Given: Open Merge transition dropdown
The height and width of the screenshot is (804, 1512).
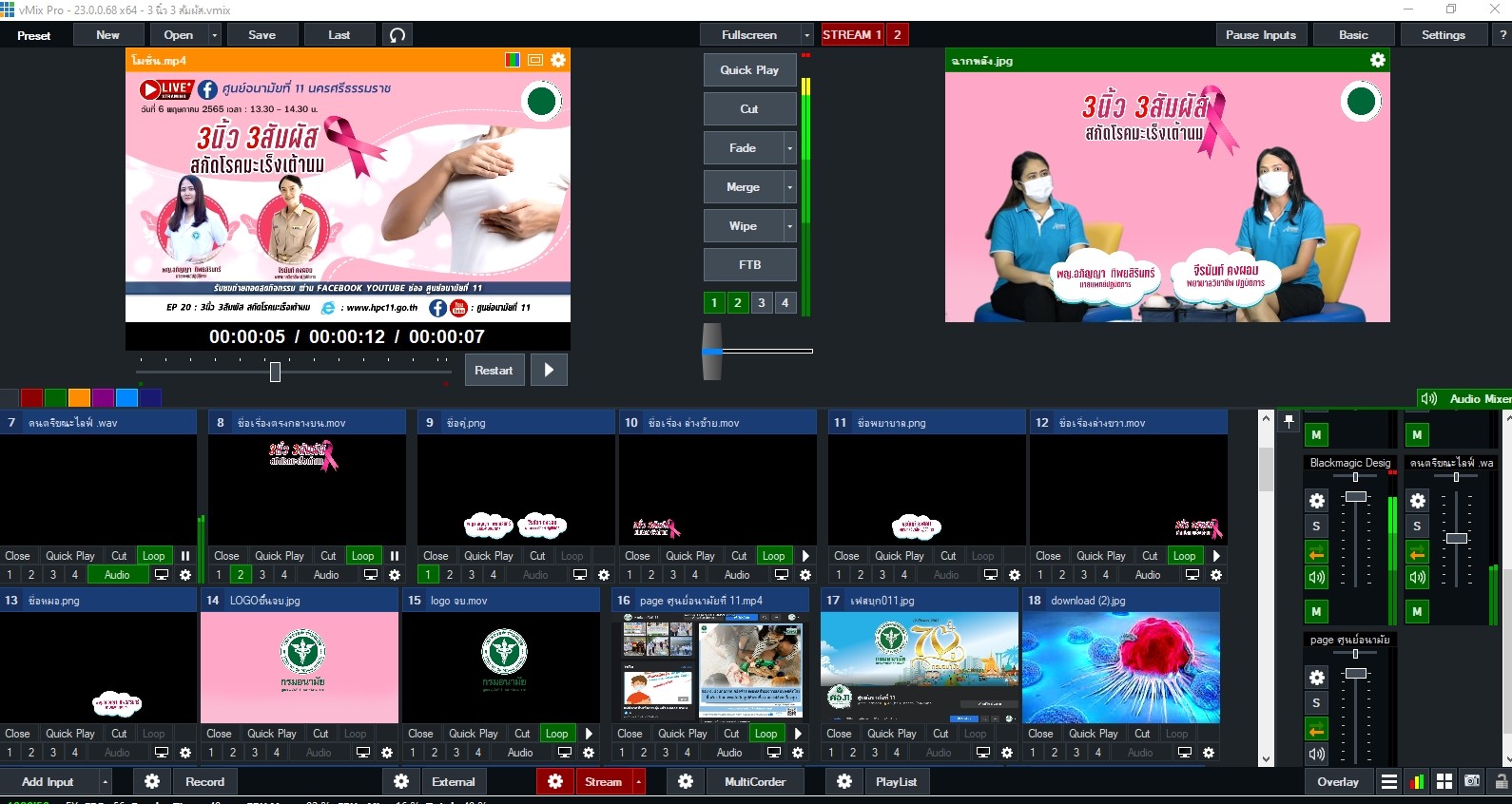Looking at the screenshot, I should pyautogui.click(x=789, y=187).
